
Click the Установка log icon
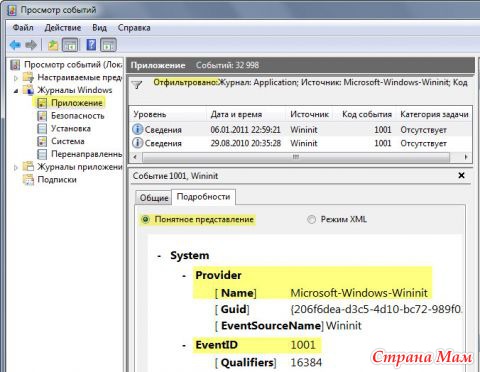tap(42, 128)
